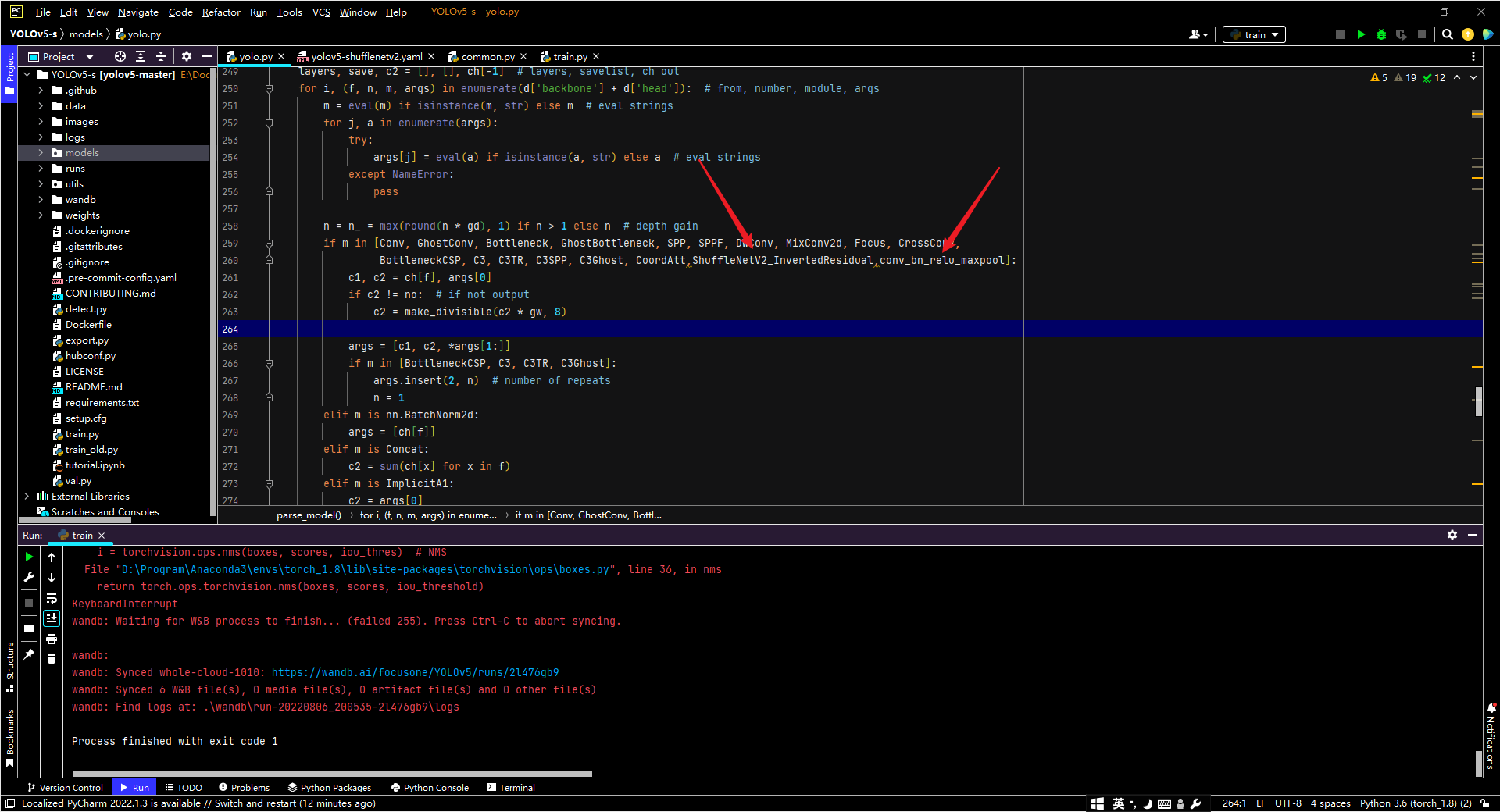Image resolution: width=1500 pixels, height=812 pixels.
Task: Expand the data folder
Action: click(41, 106)
